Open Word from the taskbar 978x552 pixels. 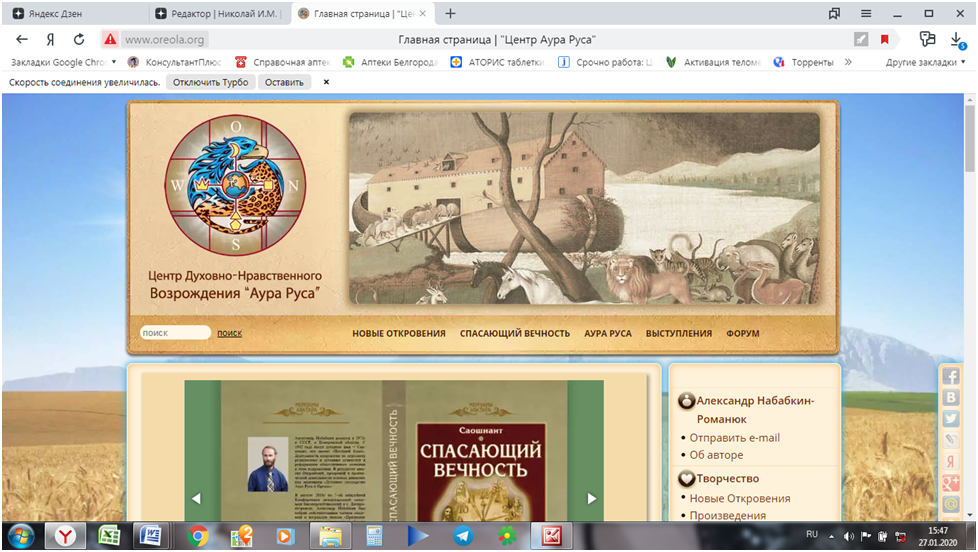tap(150, 536)
